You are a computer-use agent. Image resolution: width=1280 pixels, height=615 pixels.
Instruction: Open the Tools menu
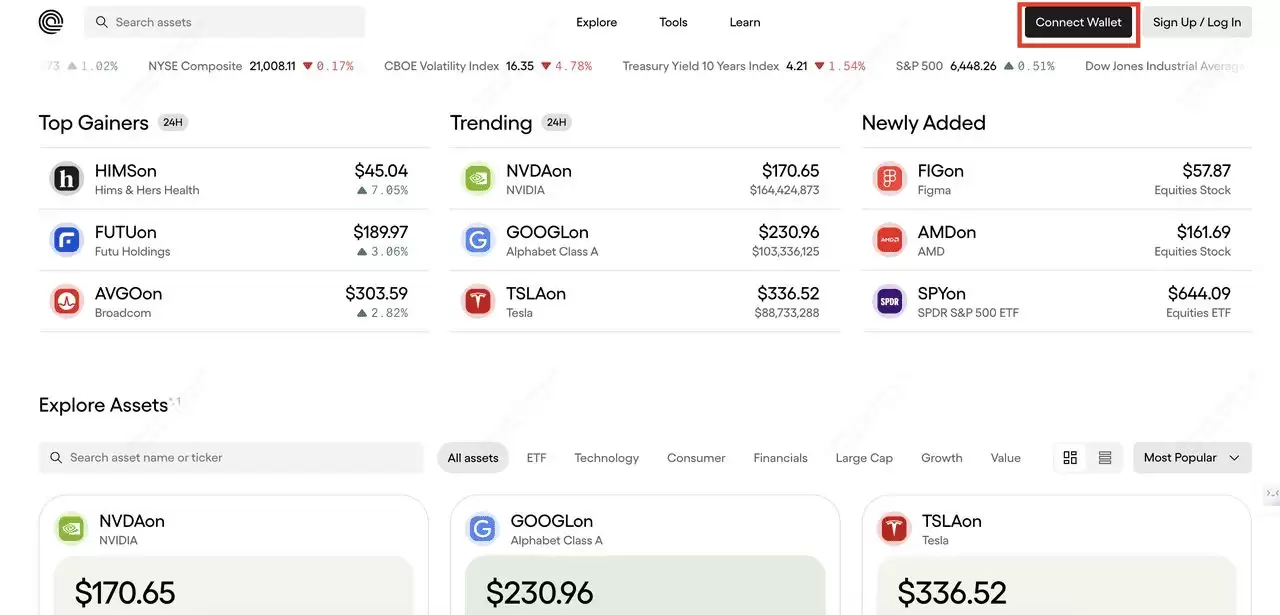[672, 21]
